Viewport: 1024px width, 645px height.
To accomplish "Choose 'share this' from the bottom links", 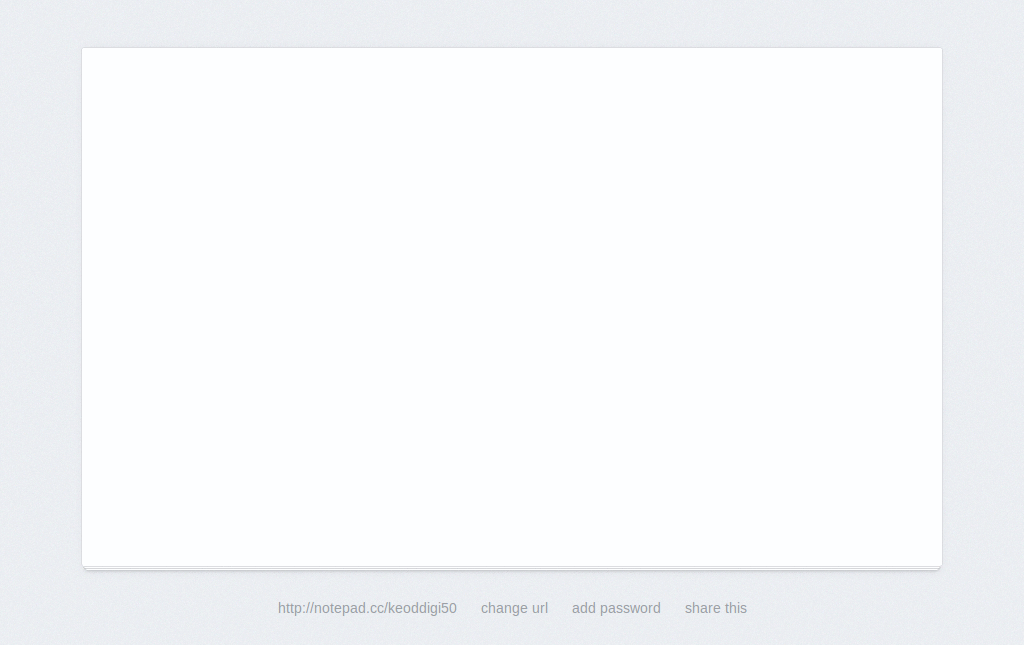I will (716, 608).
